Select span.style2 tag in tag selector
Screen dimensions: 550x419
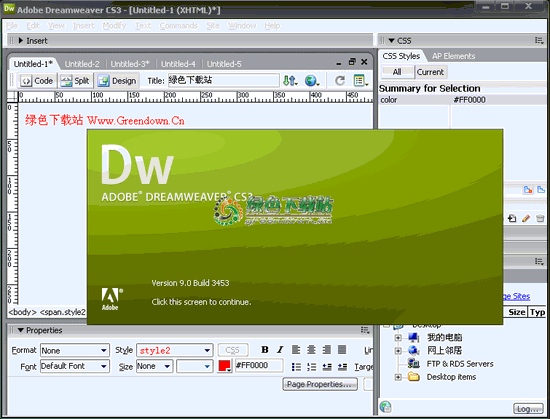click(62, 312)
